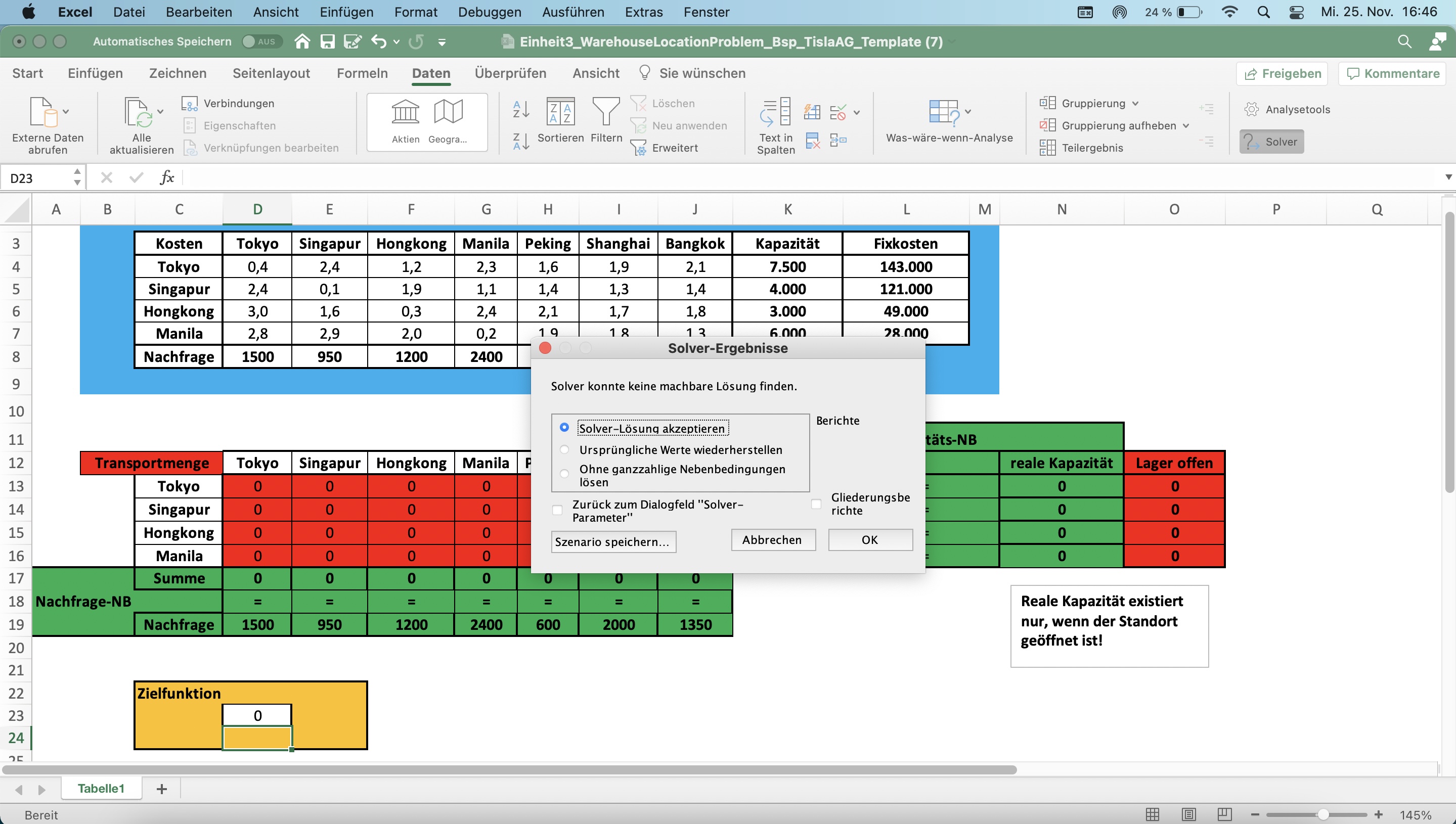This screenshot has width=1456, height=824.
Task: Click the Redo icon in title bar
Action: [416, 41]
